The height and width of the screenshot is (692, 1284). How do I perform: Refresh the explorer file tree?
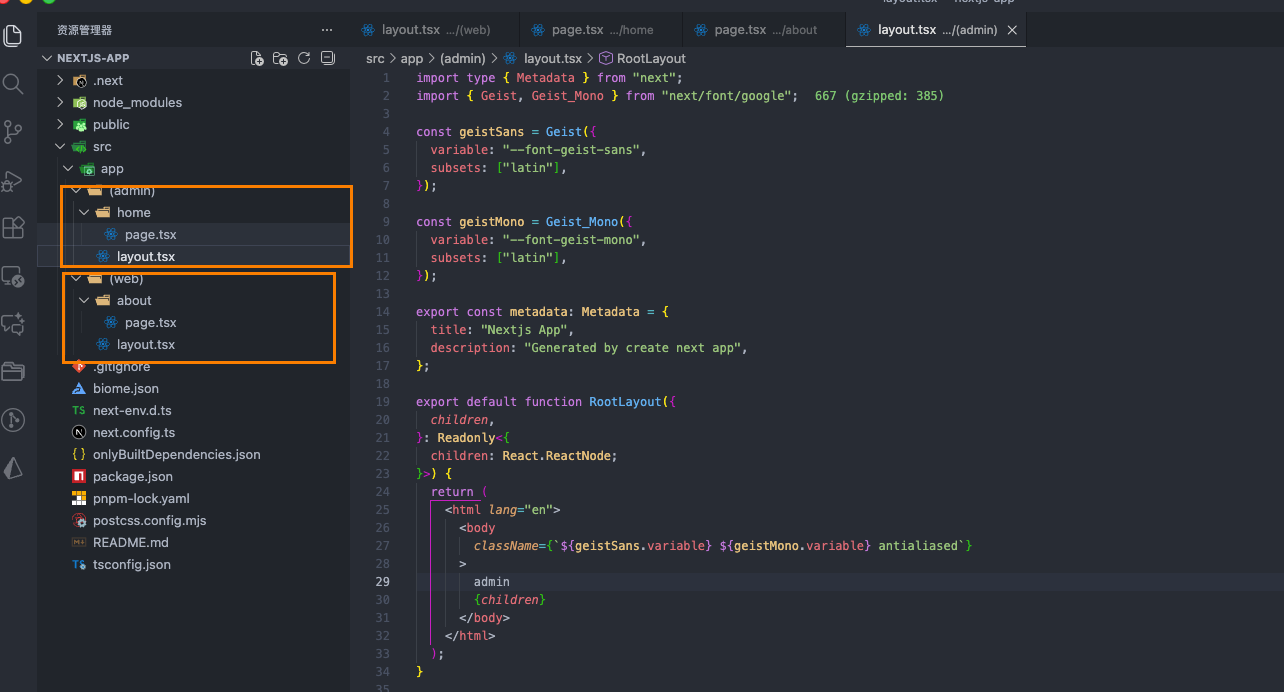point(304,59)
